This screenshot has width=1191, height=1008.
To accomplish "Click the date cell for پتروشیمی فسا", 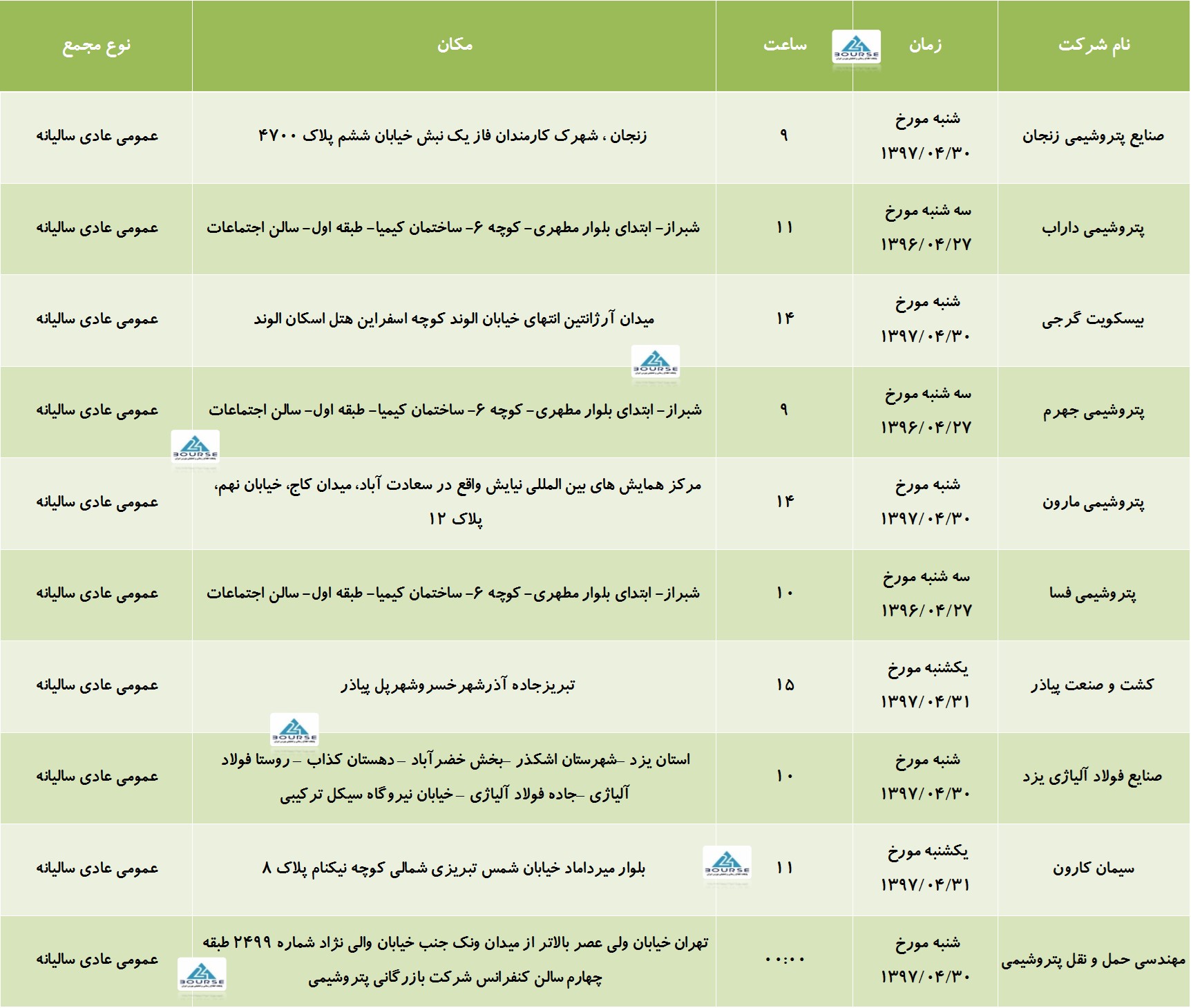I will (926, 593).
